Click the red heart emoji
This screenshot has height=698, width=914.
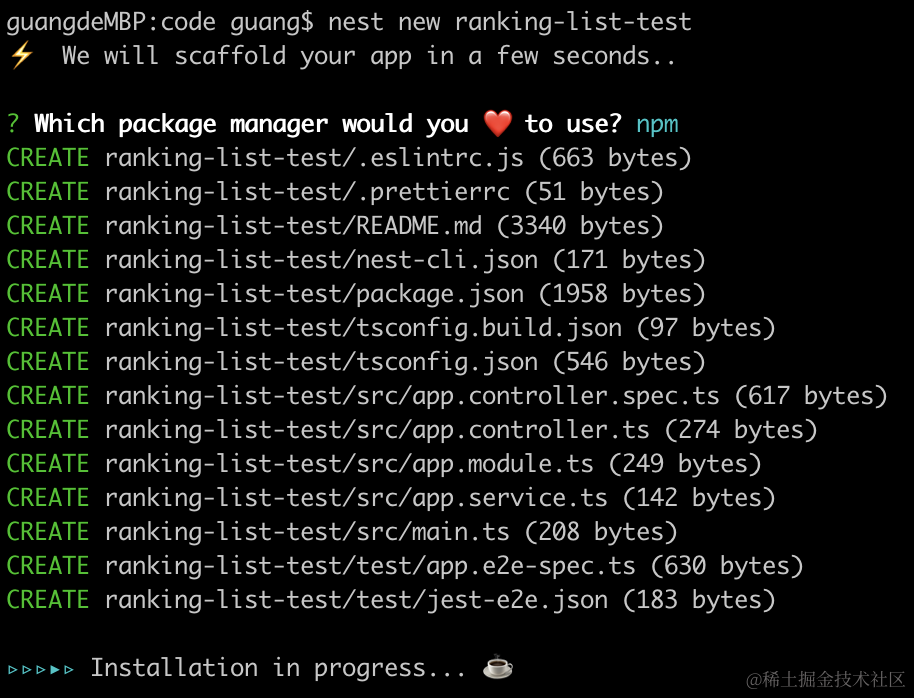click(497, 124)
